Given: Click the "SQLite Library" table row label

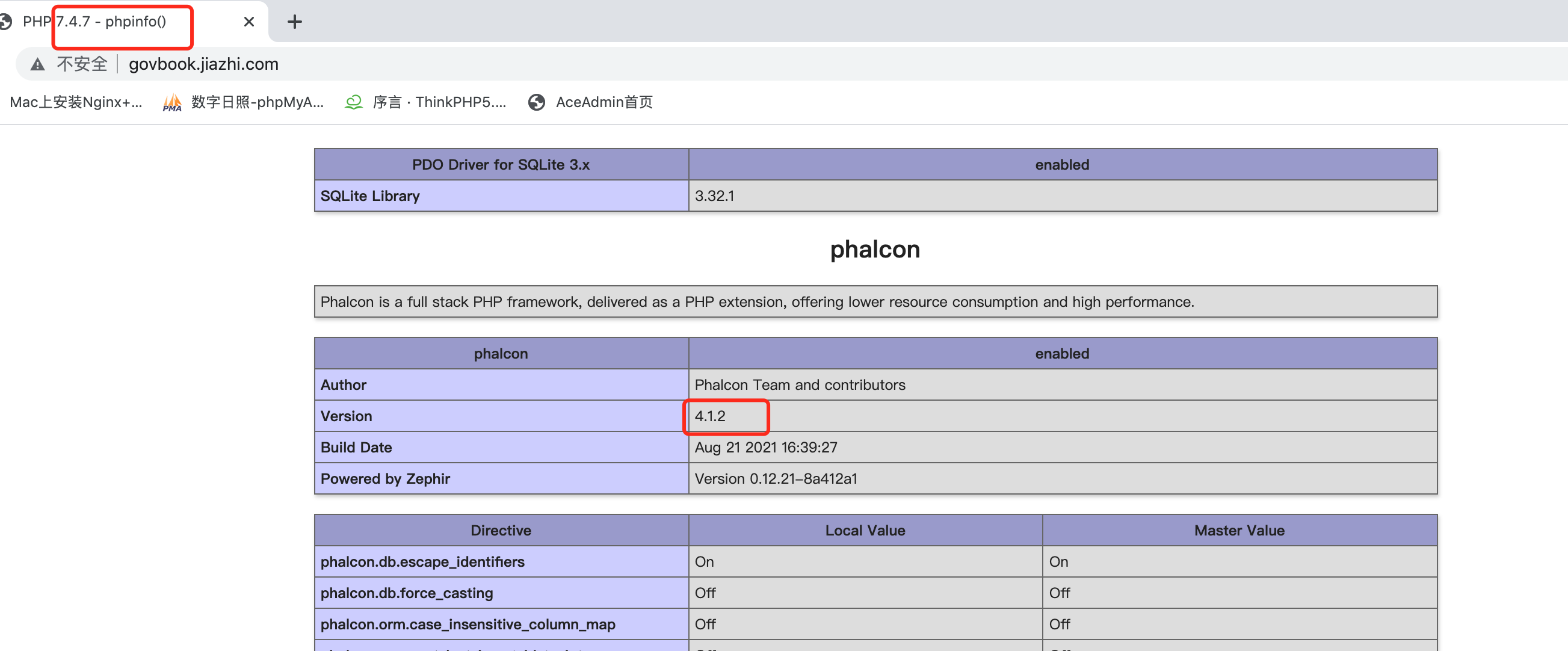Looking at the screenshot, I should pos(369,196).
